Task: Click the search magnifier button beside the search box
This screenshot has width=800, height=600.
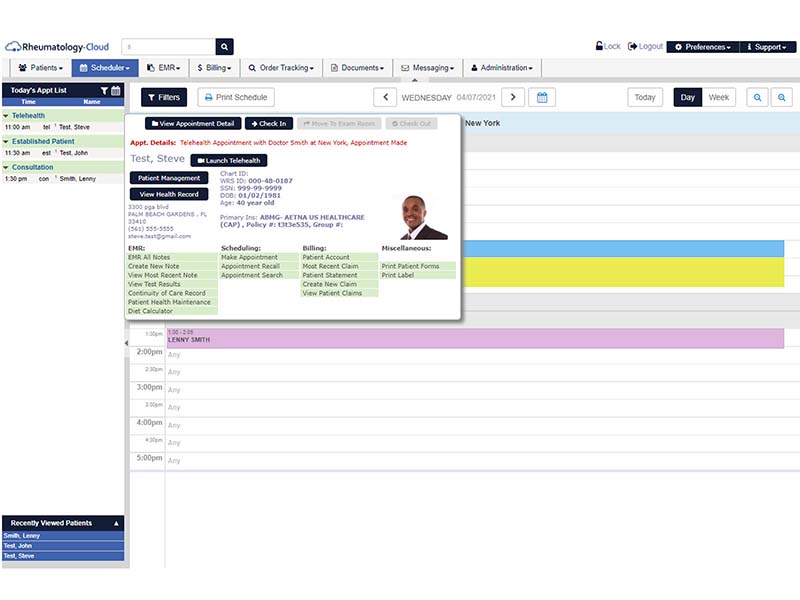Action: (x=224, y=46)
